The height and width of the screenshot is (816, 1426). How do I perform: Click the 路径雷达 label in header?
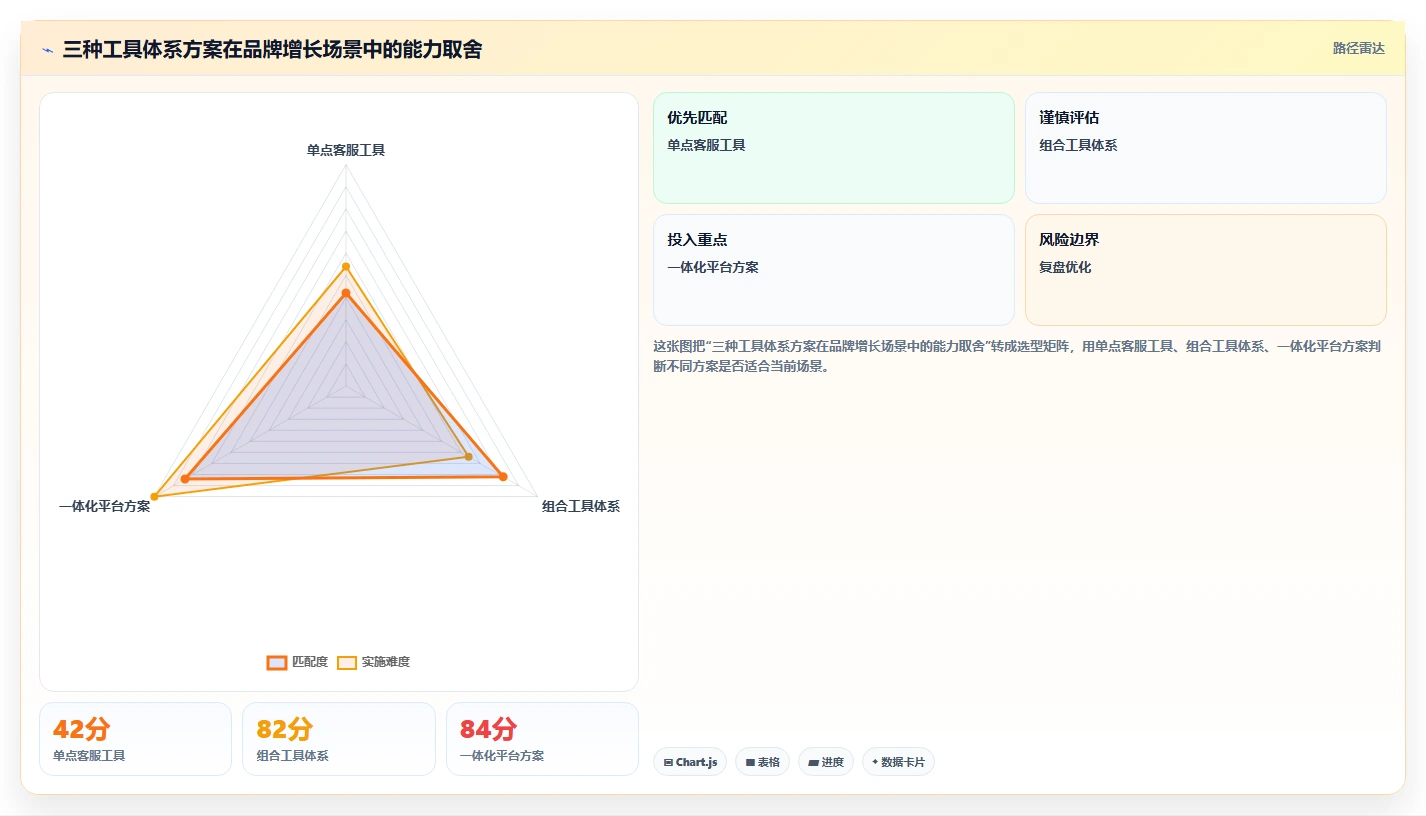click(x=1358, y=48)
